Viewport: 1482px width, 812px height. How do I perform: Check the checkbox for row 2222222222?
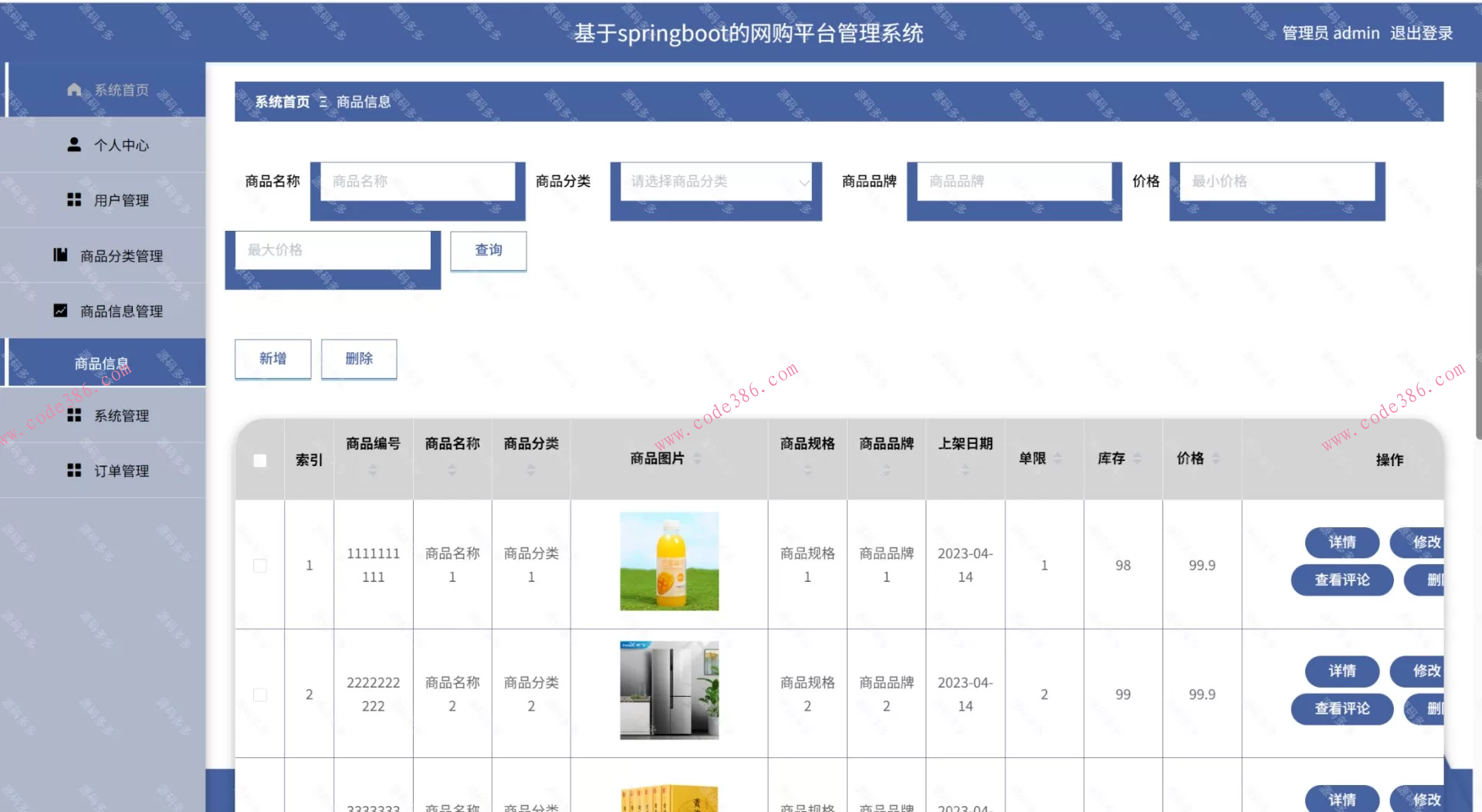point(260,695)
